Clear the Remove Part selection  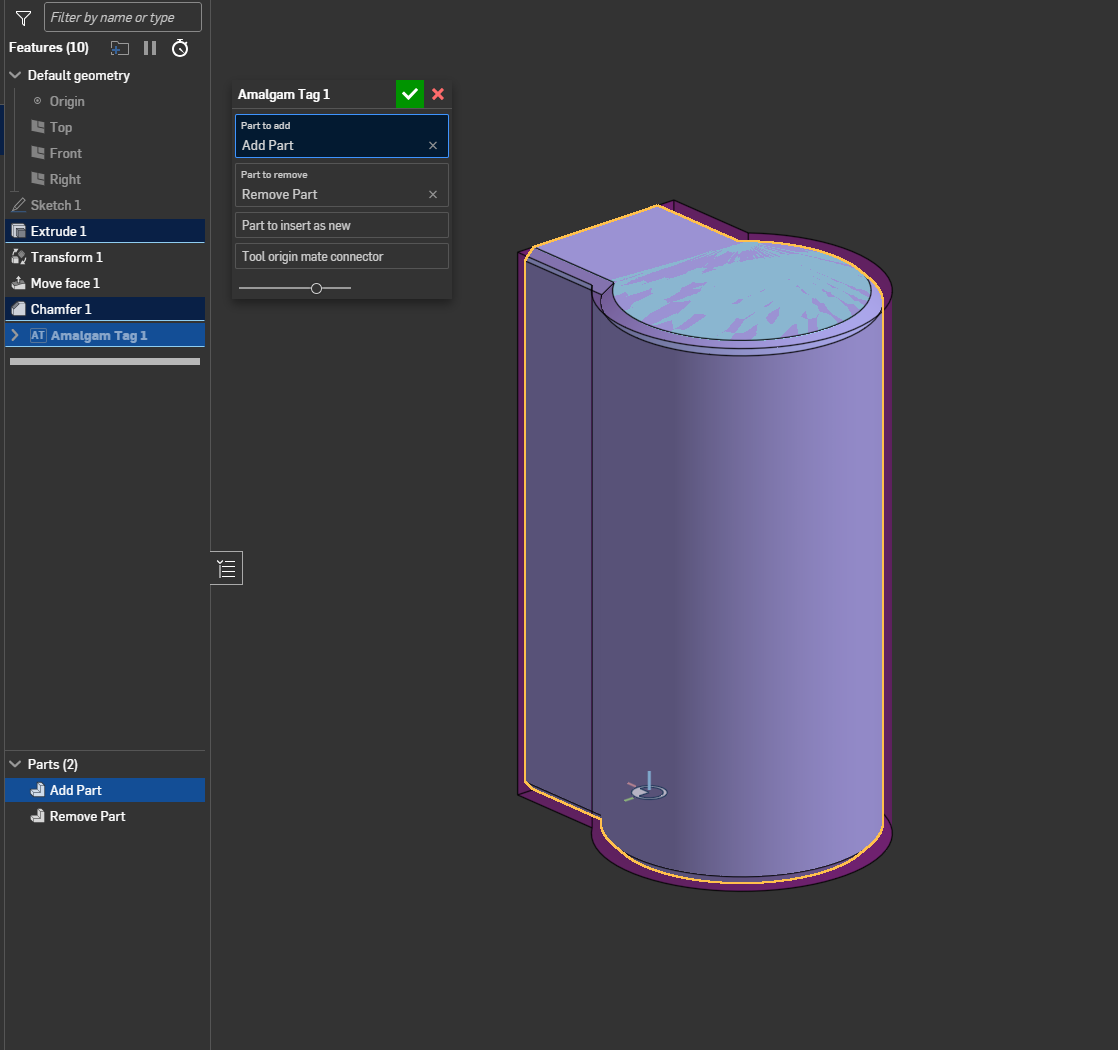433,194
